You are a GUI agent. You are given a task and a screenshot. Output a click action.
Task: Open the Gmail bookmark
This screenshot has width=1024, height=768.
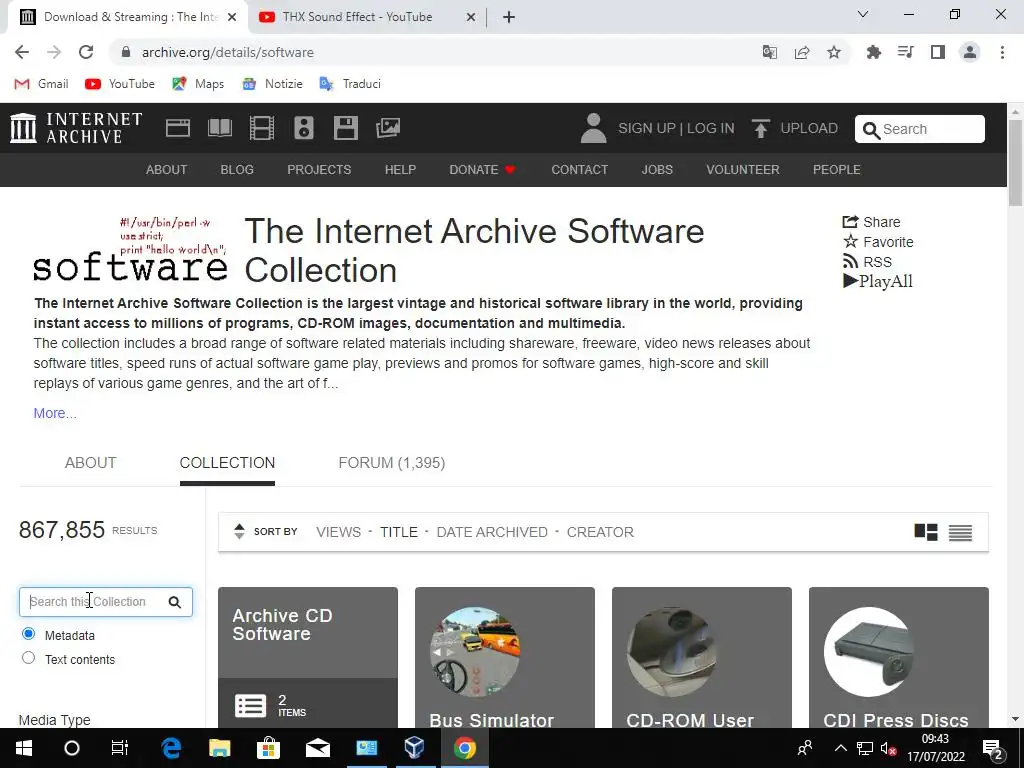pos(42,84)
